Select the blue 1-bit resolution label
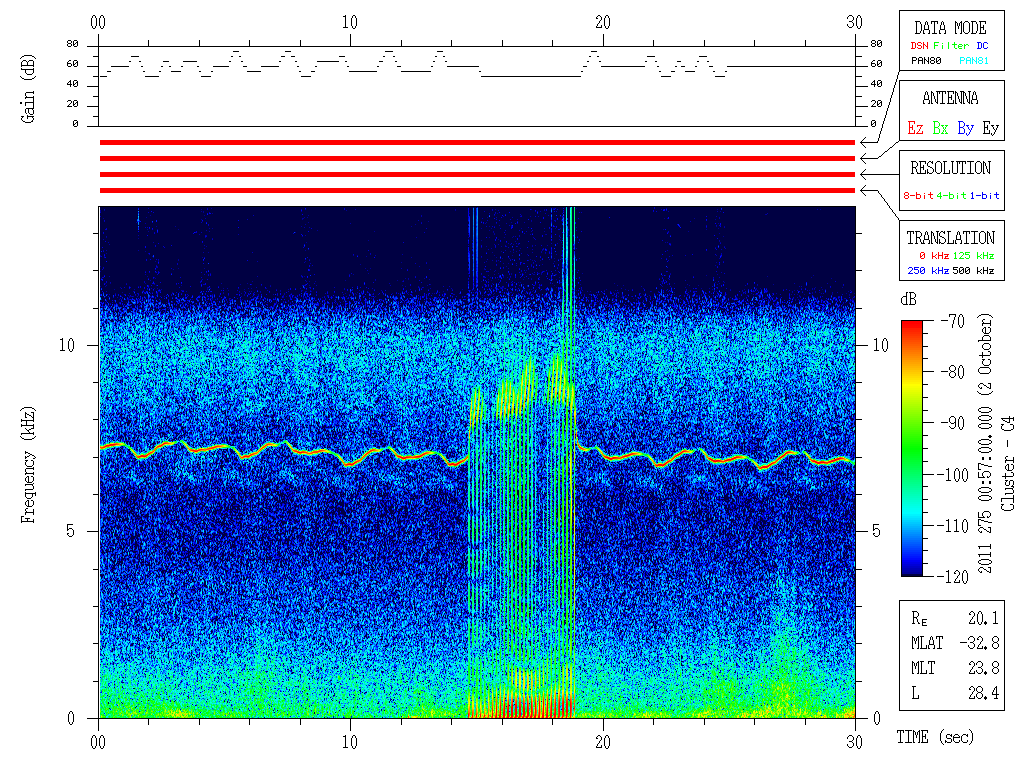Image resolution: width=1024 pixels, height=768 pixels. point(984,195)
